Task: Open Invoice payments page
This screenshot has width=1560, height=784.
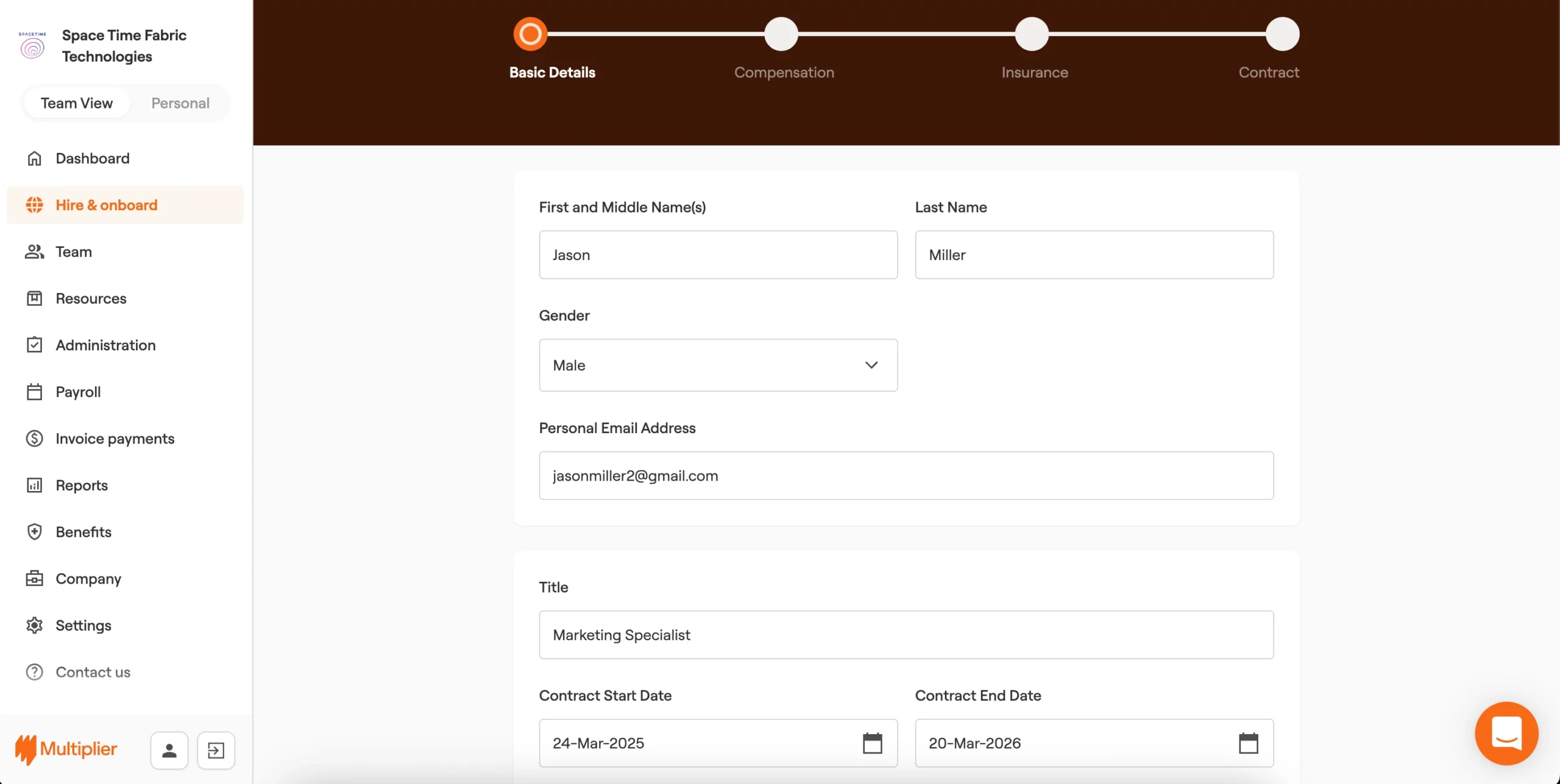Action: 125,439
